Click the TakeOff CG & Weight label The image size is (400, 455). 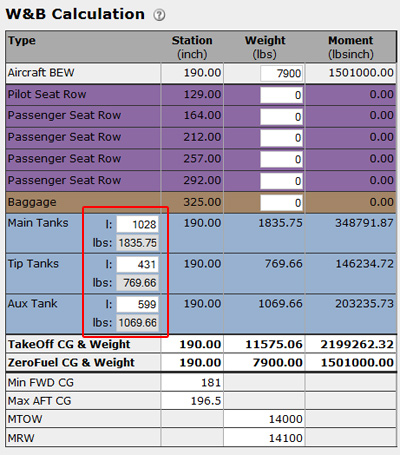(69, 344)
